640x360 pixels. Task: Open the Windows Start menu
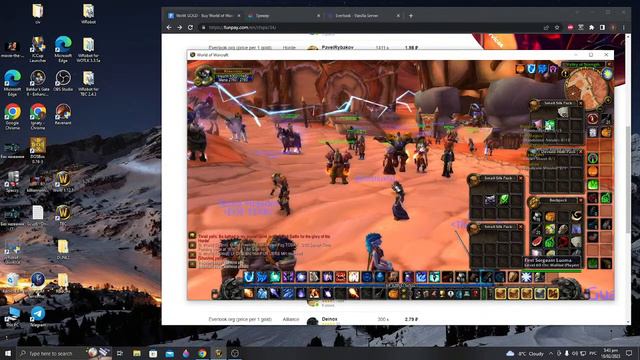coord(8,353)
